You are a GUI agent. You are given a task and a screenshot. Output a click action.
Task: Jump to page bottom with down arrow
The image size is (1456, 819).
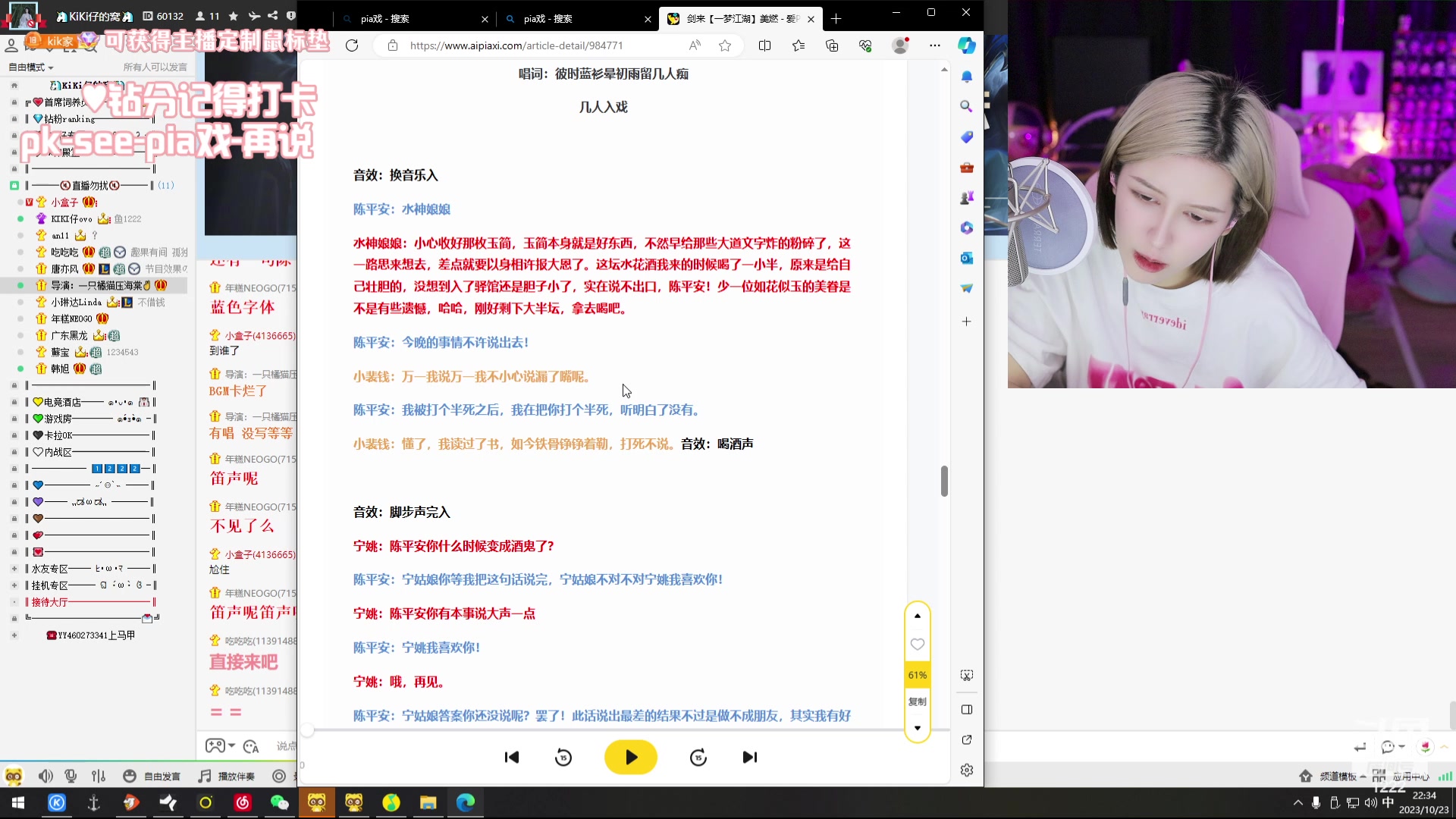coord(917,728)
